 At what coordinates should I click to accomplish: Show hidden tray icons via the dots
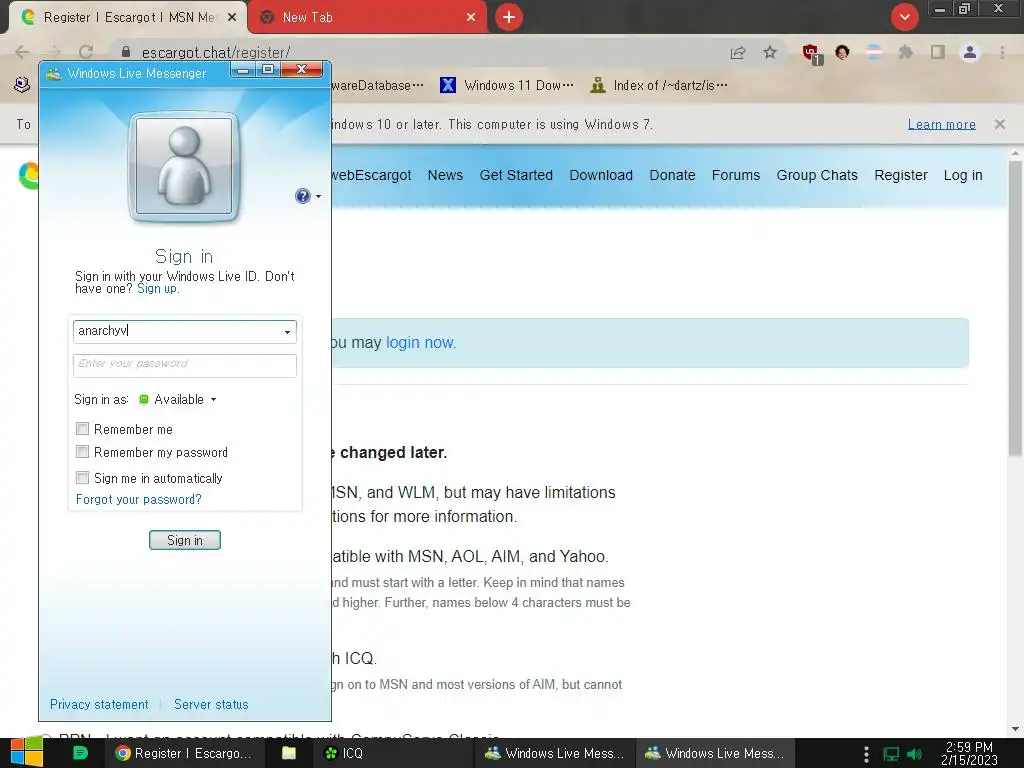(866, 754)
